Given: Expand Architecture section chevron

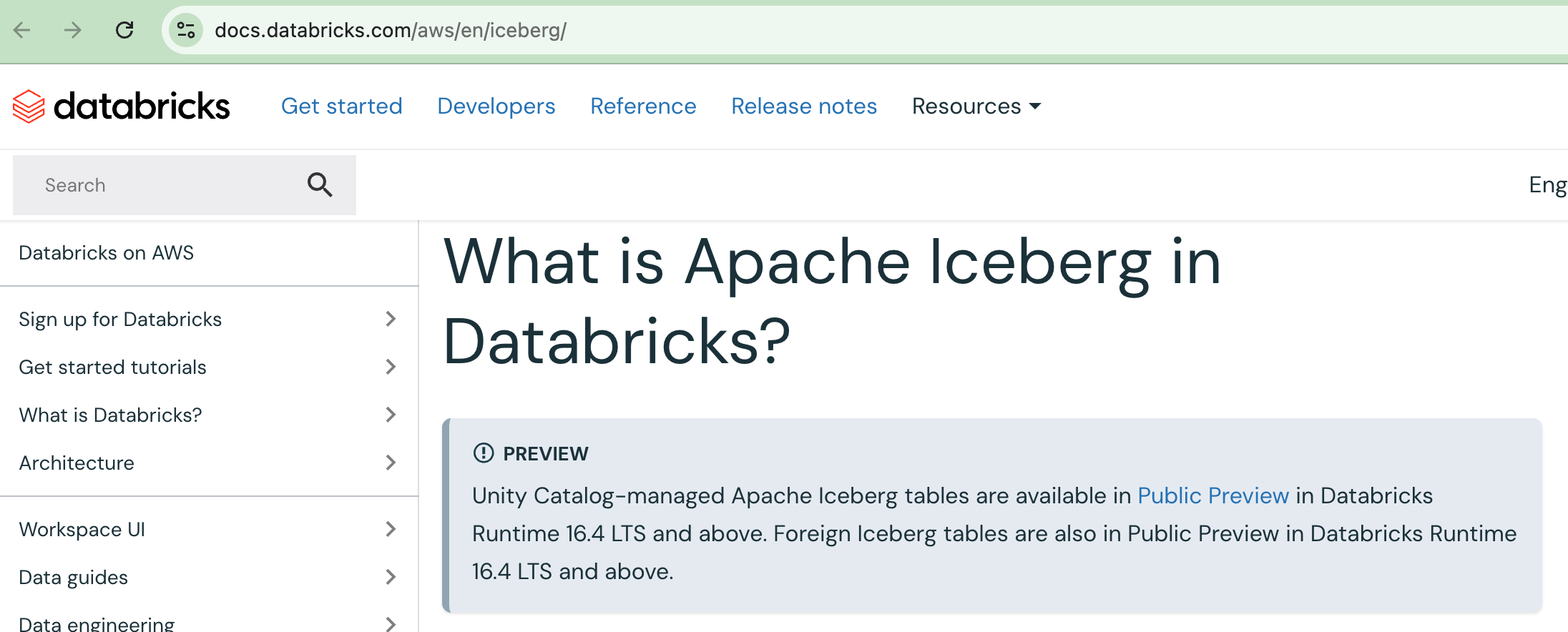Looking at the screenshot, I should point(391,463).
